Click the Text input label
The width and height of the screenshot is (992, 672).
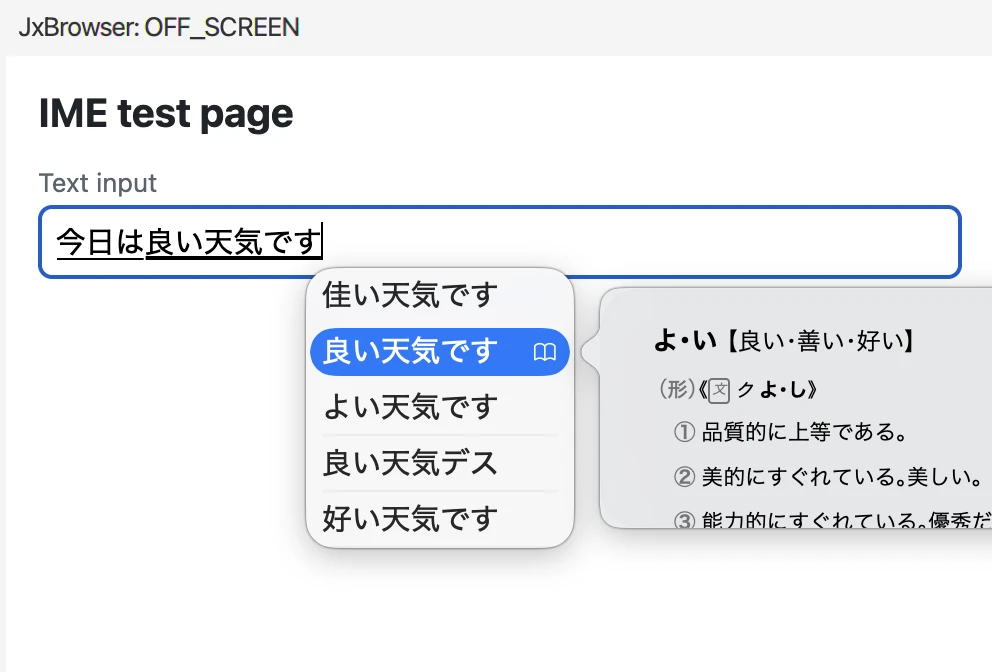[98, 184]
